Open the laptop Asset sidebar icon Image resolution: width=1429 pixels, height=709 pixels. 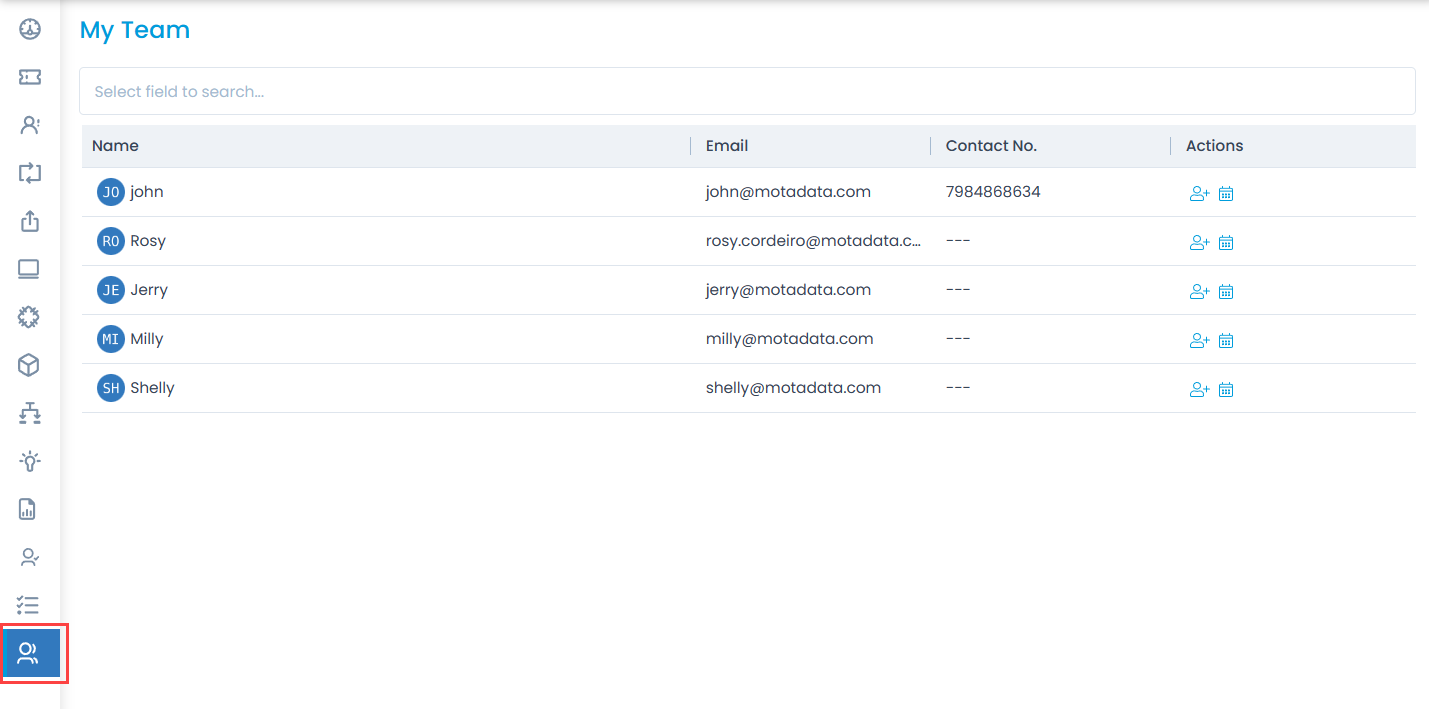[29, 269]
